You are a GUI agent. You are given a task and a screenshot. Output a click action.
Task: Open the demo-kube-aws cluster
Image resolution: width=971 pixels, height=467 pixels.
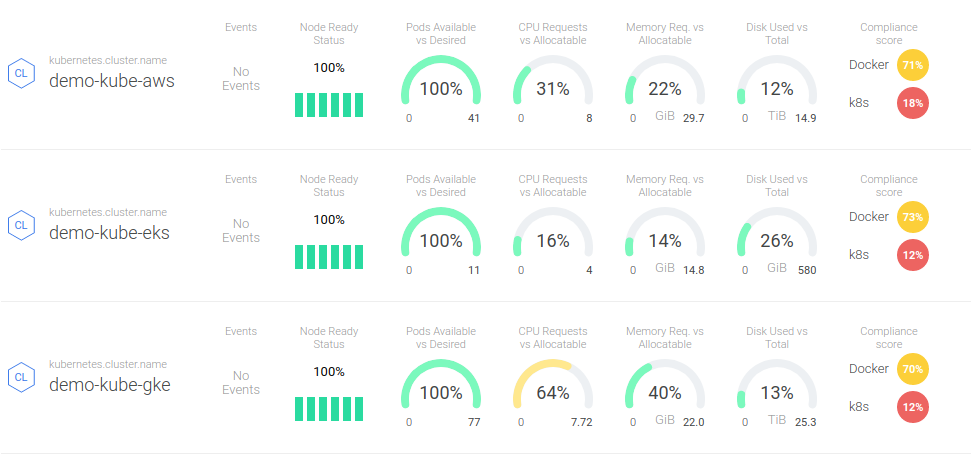pos(111,81)
